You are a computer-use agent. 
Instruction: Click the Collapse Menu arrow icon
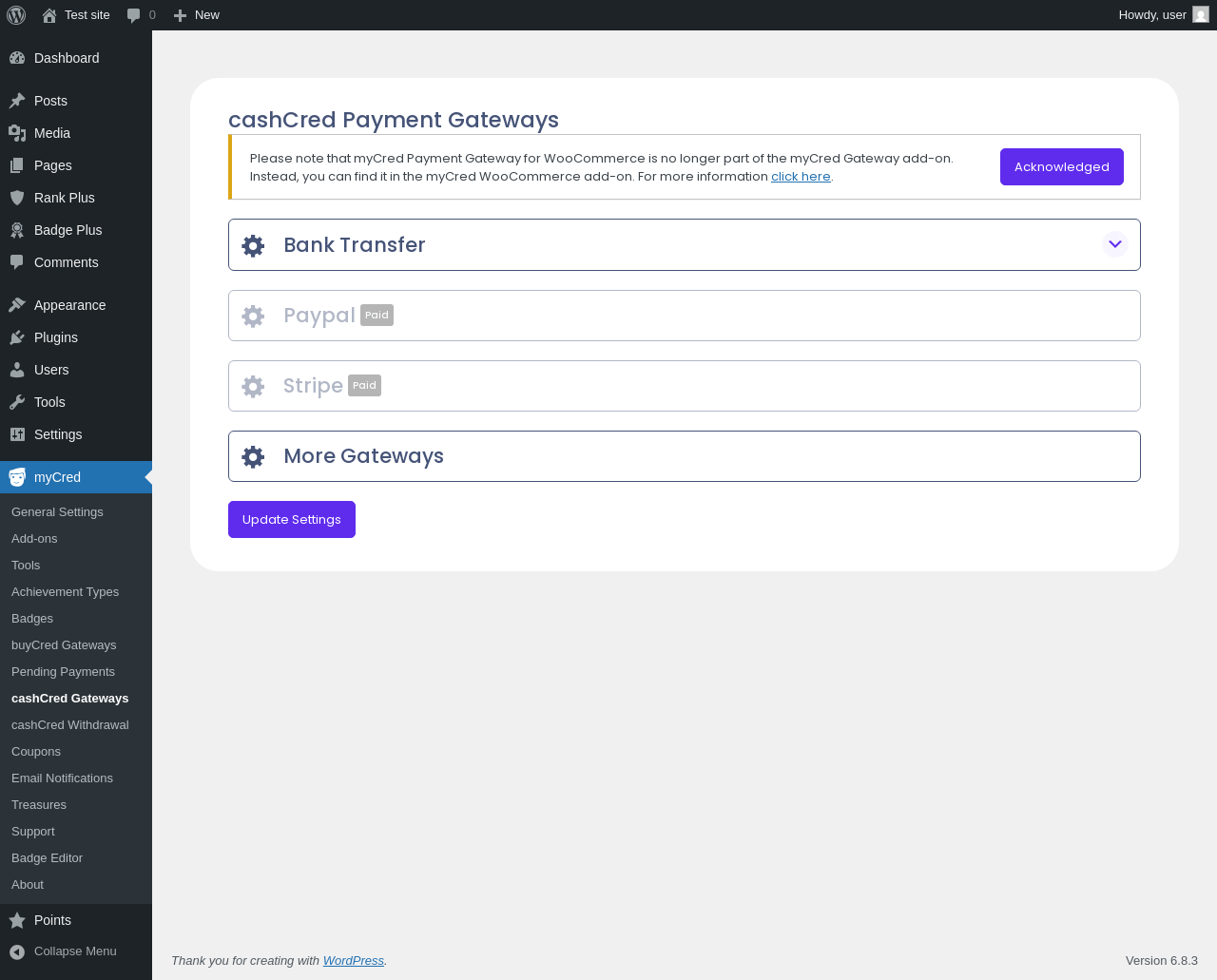(17, 951)
